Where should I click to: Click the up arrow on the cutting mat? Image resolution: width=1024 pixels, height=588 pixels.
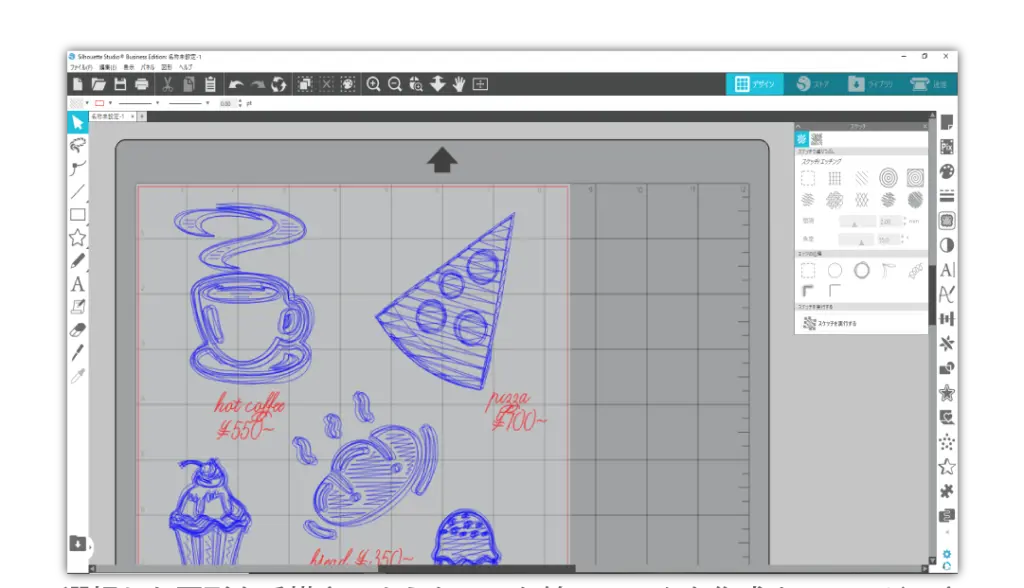pos(442,160)
